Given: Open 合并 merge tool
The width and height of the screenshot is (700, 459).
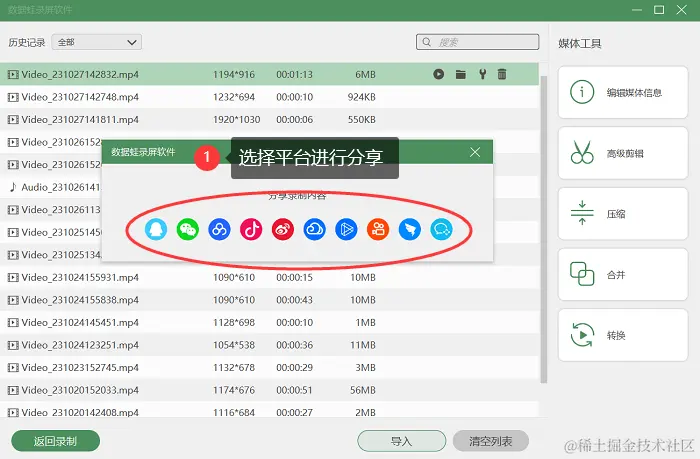Looking at the screenshot, I should click(623, 275).
